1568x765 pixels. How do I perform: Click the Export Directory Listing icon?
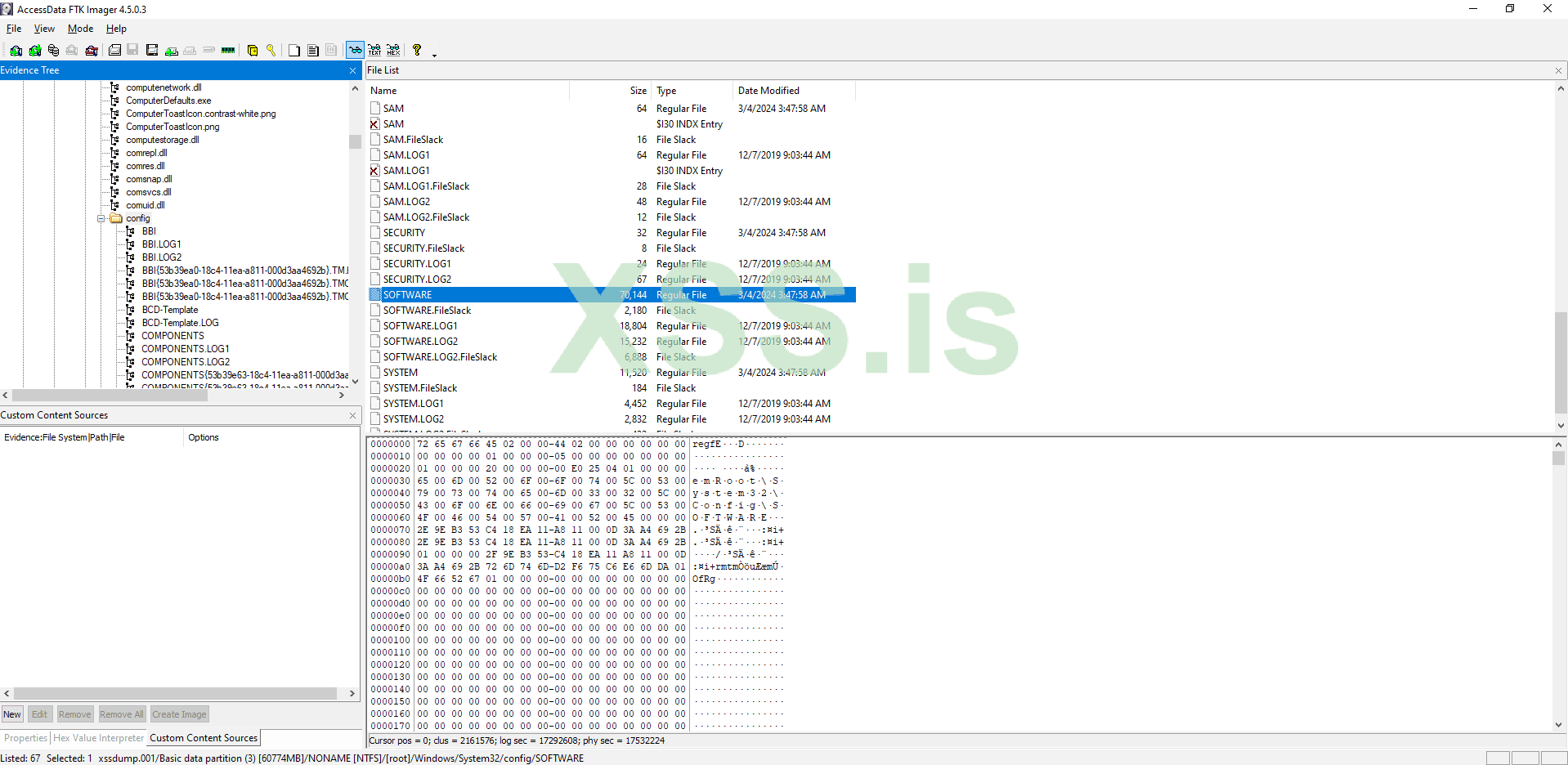pos(331,51)
